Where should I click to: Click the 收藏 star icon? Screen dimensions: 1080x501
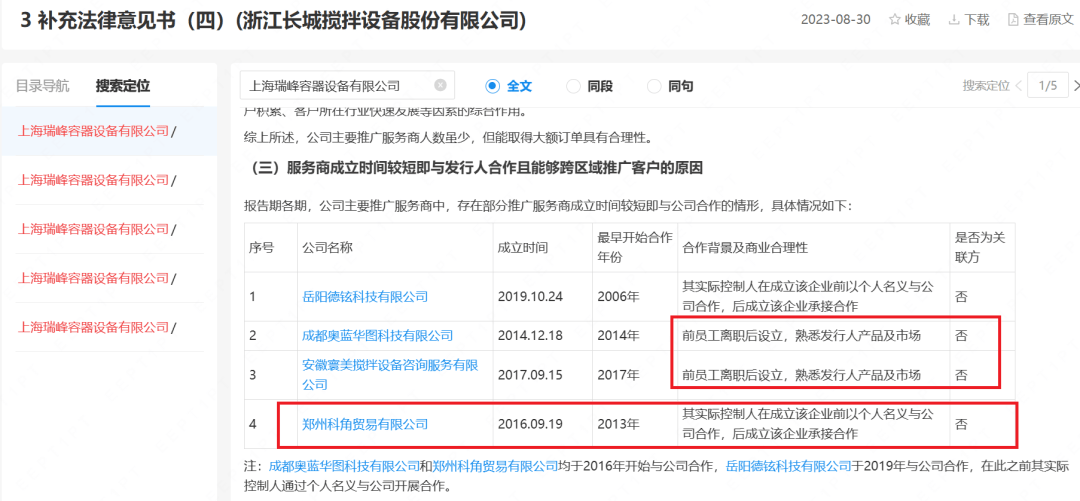click(x=895, y=20)
